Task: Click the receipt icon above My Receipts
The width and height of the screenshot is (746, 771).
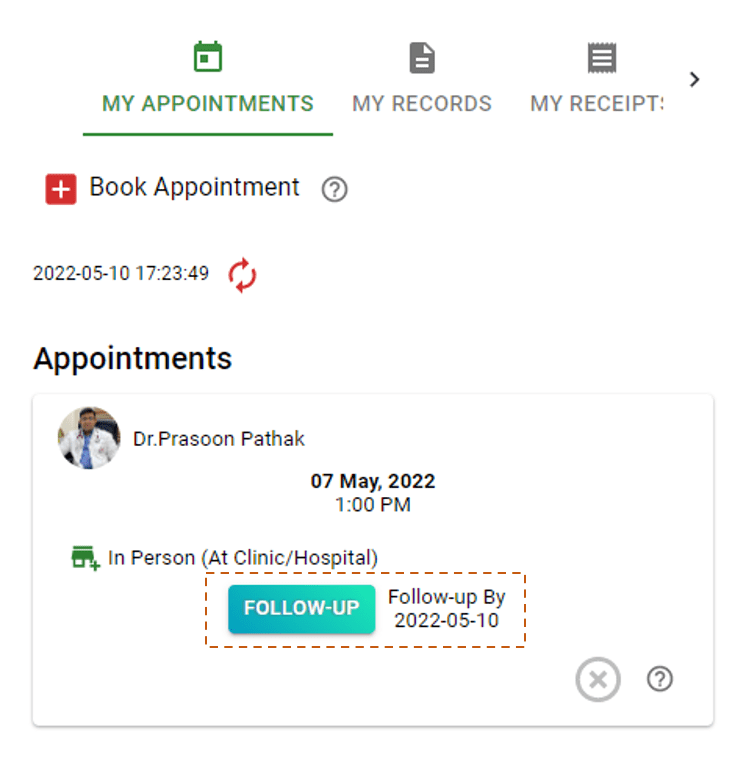Action: tap(601, 58)
